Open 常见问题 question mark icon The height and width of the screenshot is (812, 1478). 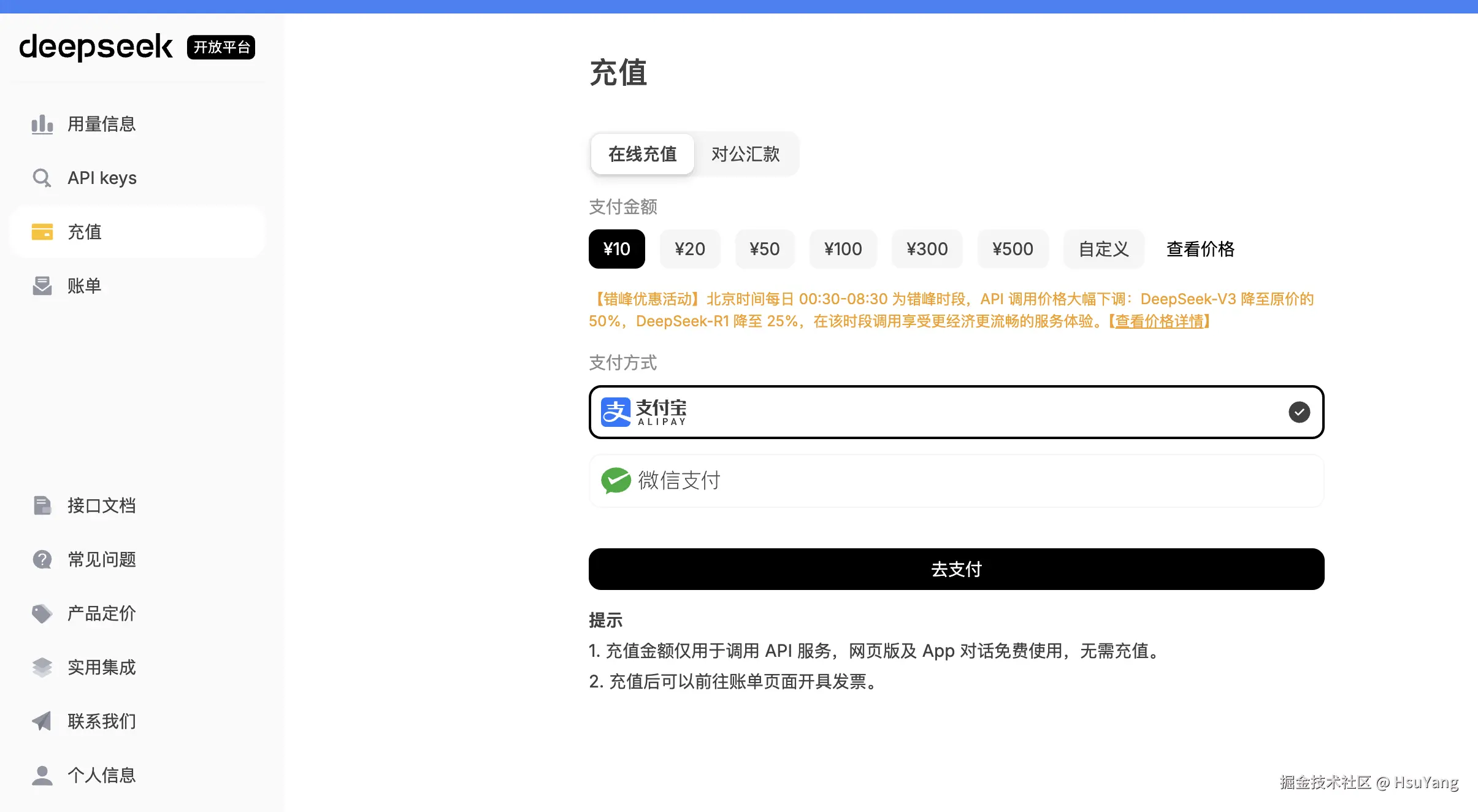[x=42, y=559]
